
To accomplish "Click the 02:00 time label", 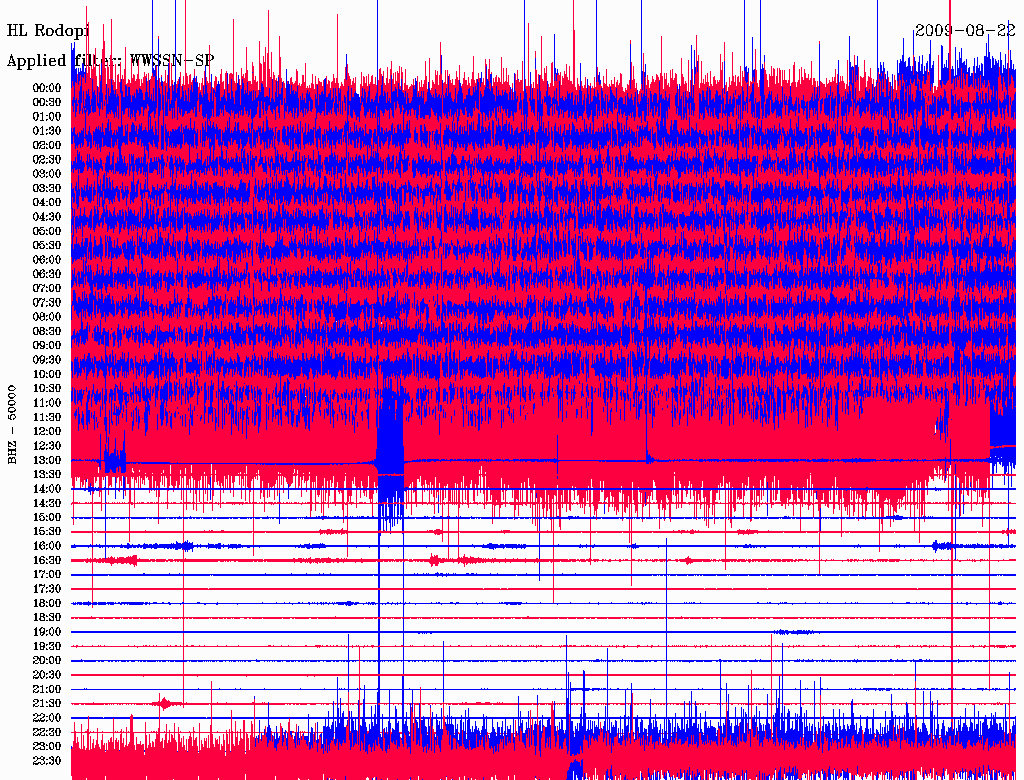I will (x=46, y=145).
